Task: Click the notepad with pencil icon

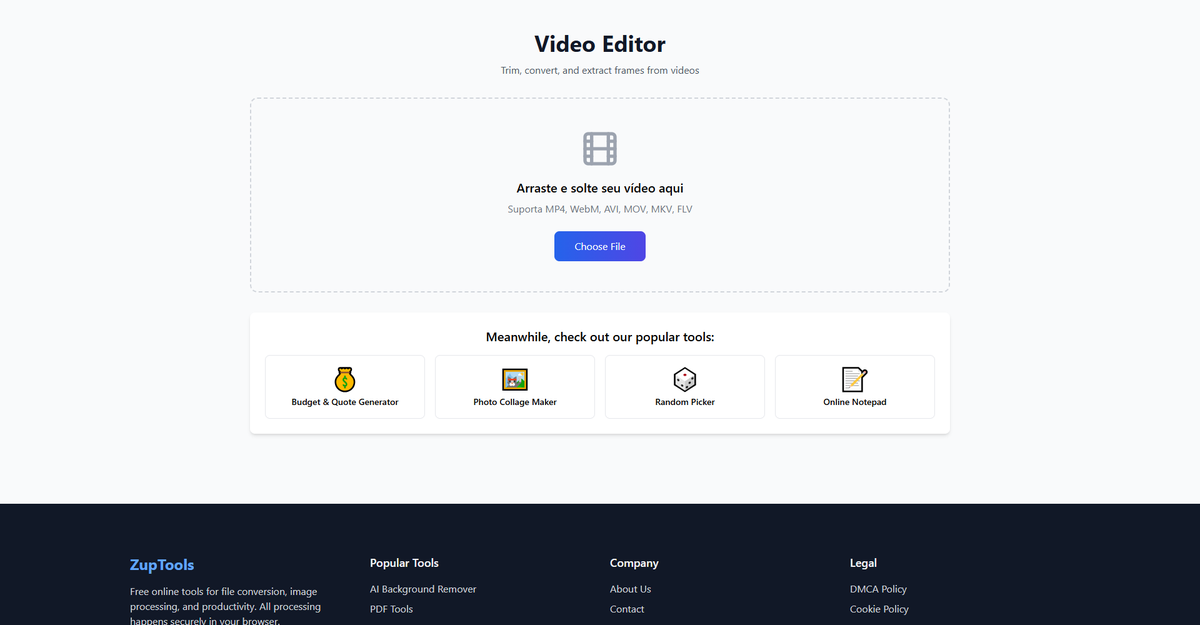Action: click(x=855, y=380)
